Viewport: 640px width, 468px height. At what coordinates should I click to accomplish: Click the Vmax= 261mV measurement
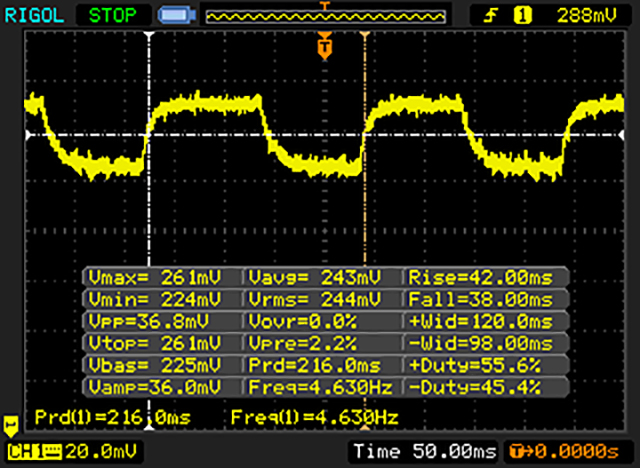pyautogui.click(x=155, y=278)
